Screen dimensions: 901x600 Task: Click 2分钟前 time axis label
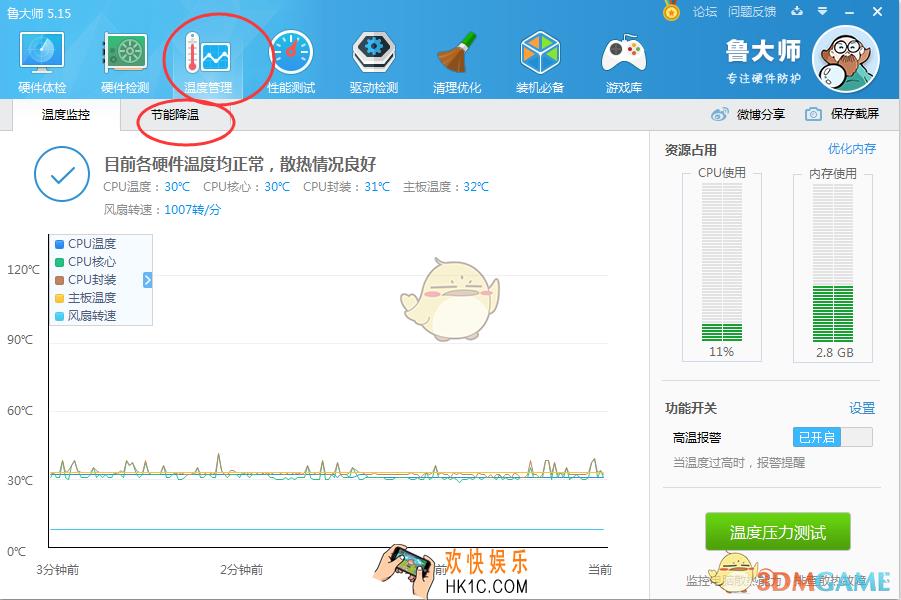click(241, 570)
